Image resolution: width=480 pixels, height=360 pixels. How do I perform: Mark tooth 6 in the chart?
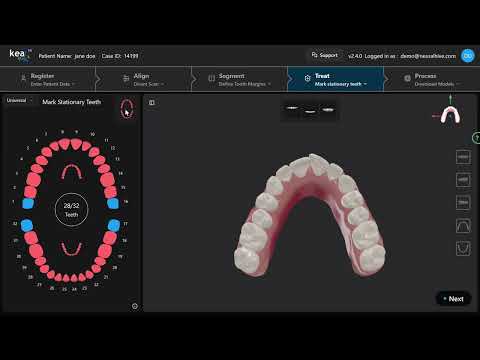tap(47, 152)
